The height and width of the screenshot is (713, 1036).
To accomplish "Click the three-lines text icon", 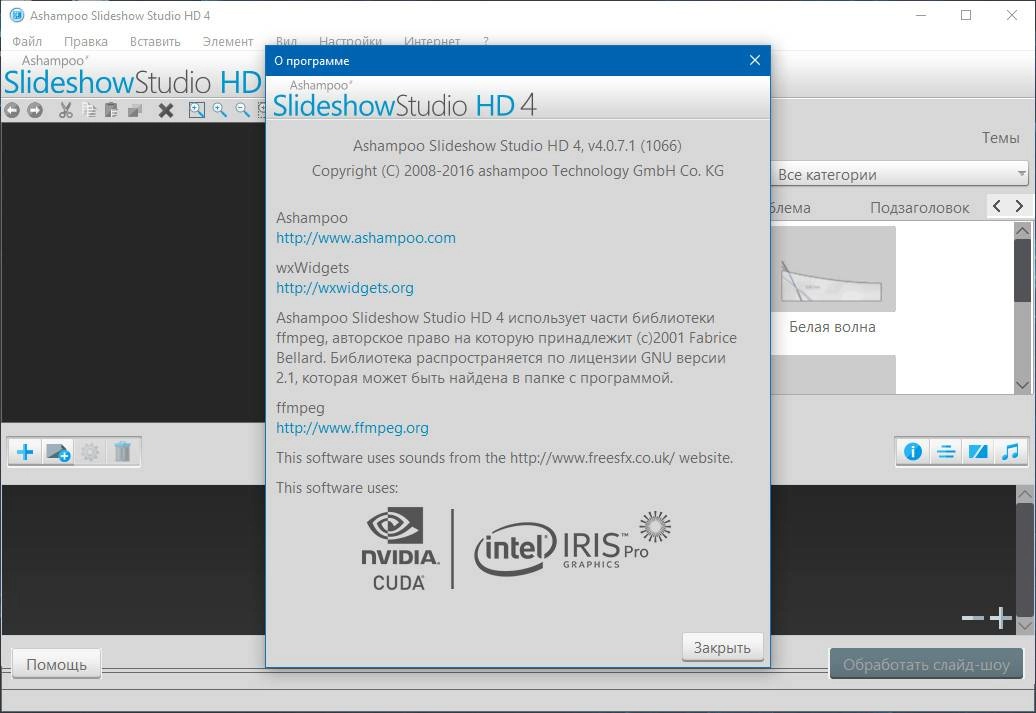I will [945, 452].
